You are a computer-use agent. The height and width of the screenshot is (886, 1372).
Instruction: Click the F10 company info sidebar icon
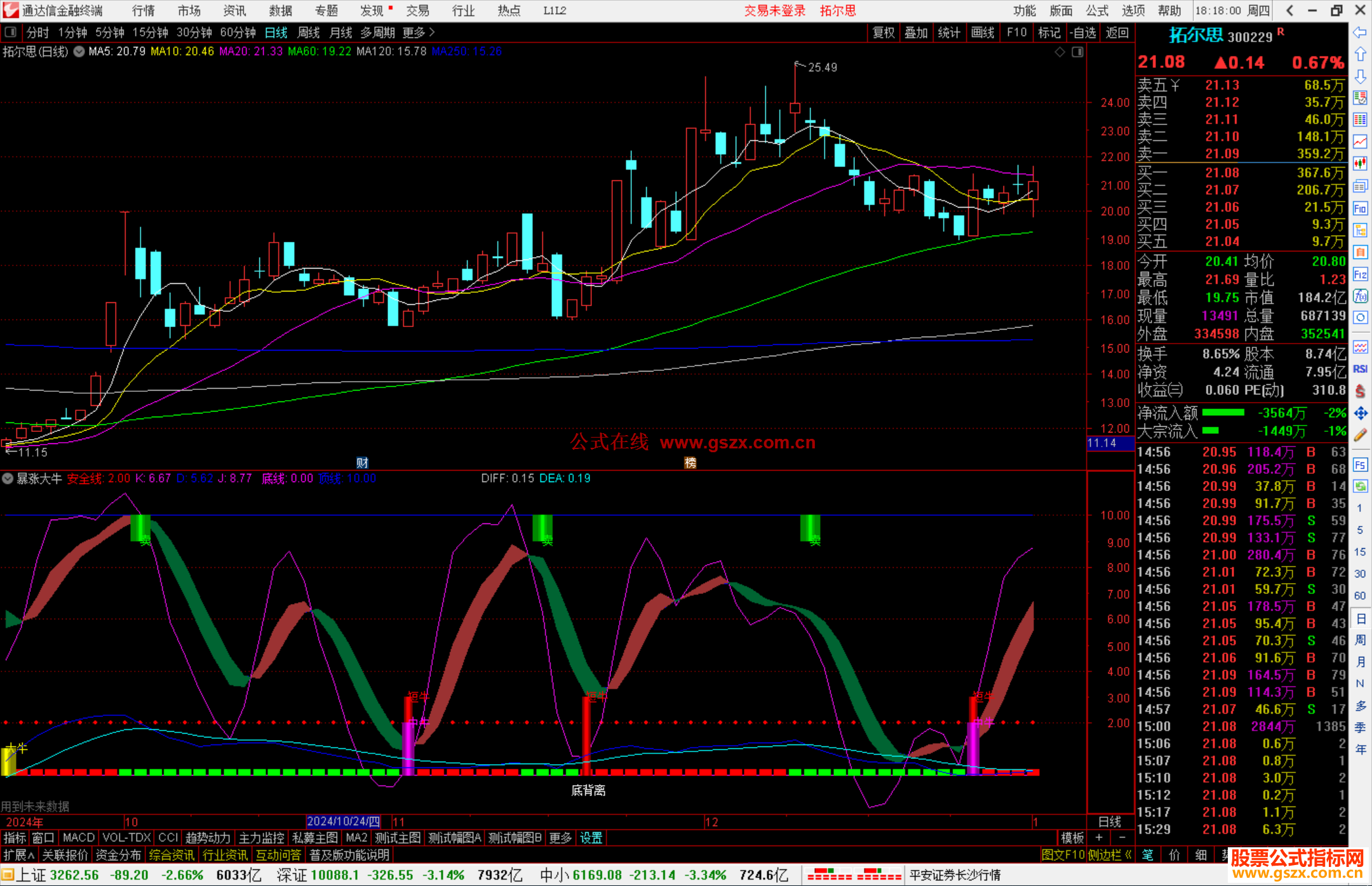(1360, 208)
